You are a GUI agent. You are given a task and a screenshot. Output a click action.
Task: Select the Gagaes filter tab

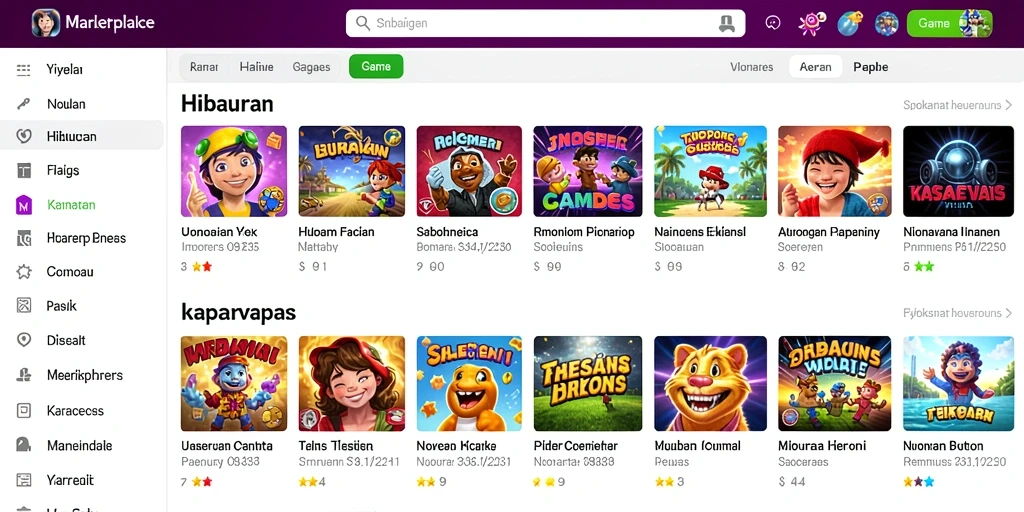(x=312, y=67)
